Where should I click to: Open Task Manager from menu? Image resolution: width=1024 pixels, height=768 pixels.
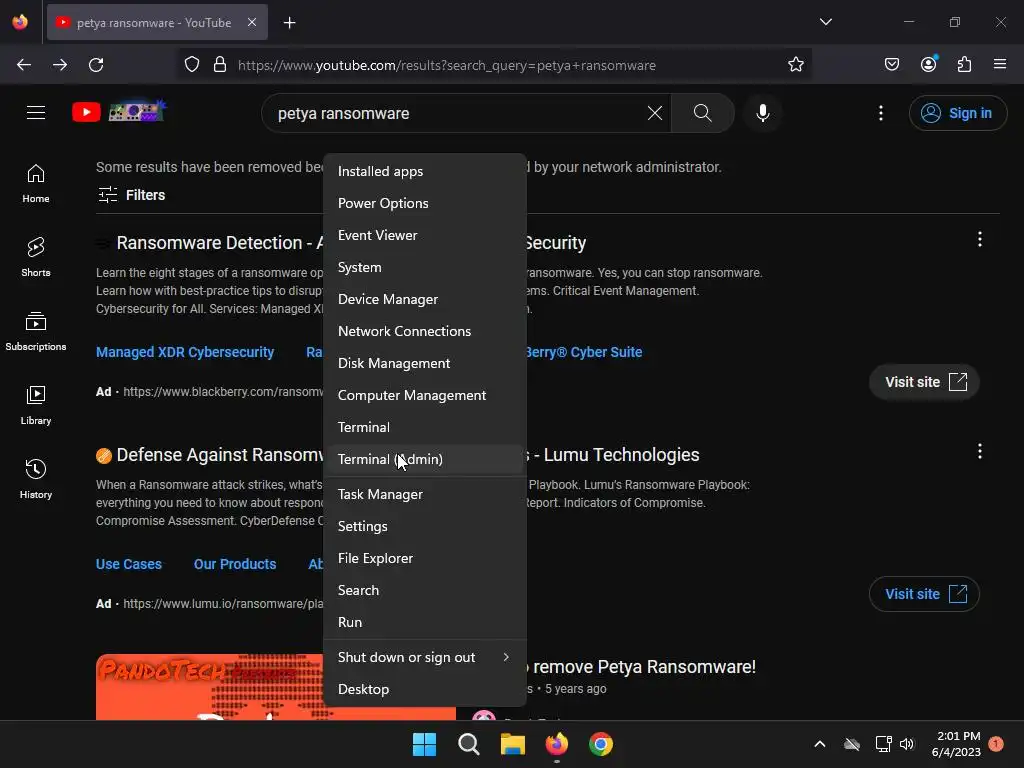(424, 494)
